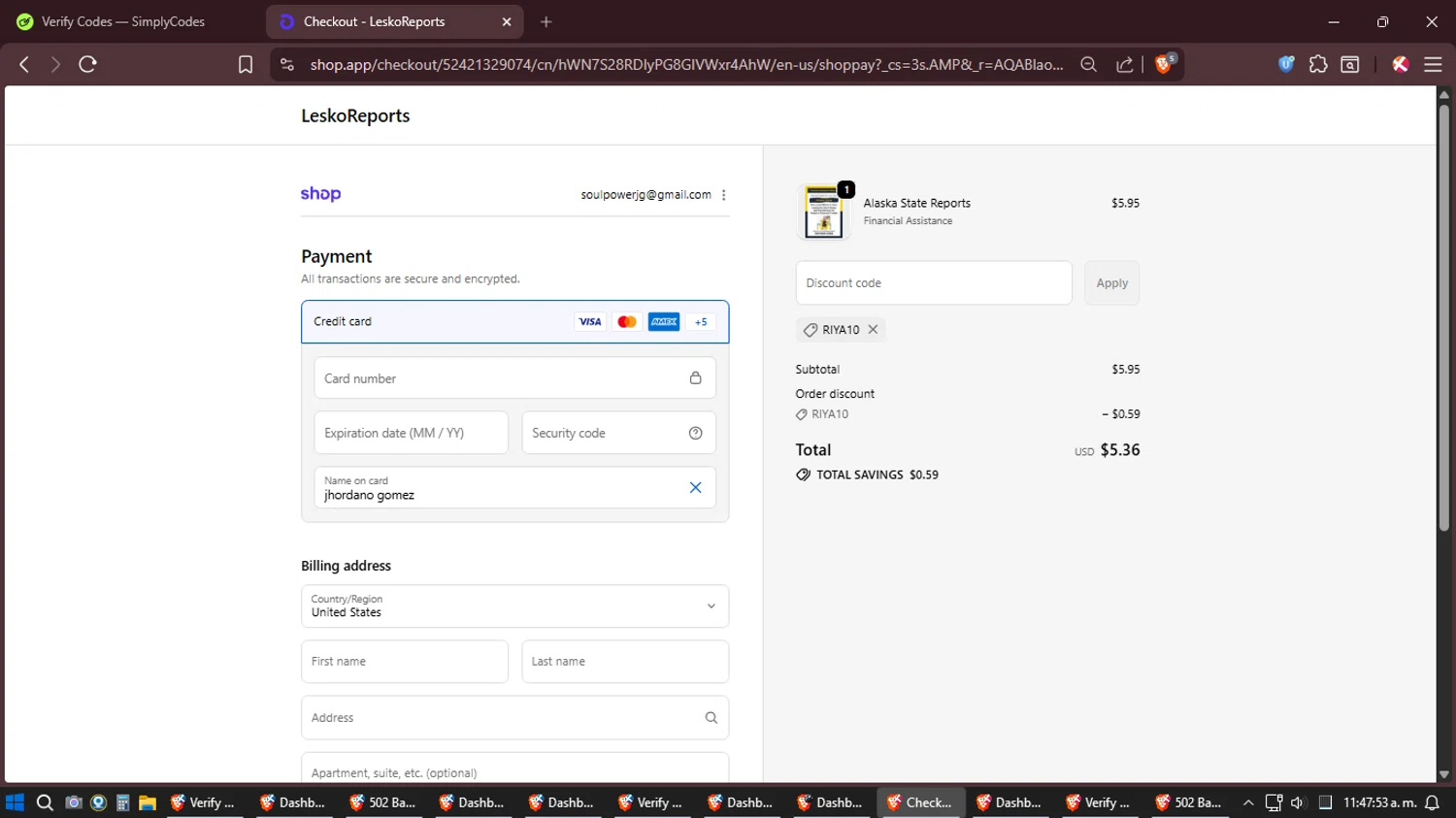Image resolution: width=1456 pixels, height=818 pixels.
Task: Click the share icon in address bar
Action: tap(1124, 64)
